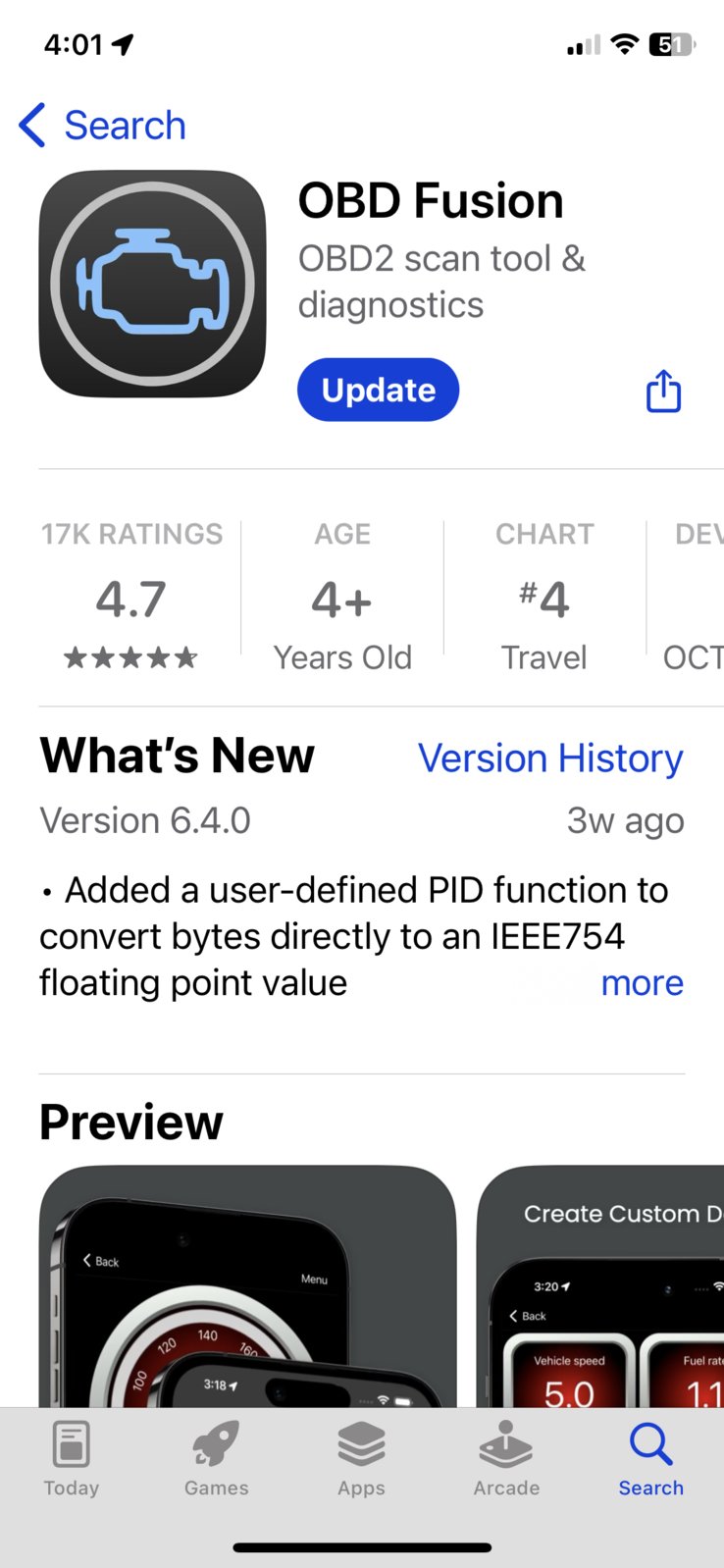Select the Search magnifier tab
724x1568 pixels.
tap(650, 1458)
